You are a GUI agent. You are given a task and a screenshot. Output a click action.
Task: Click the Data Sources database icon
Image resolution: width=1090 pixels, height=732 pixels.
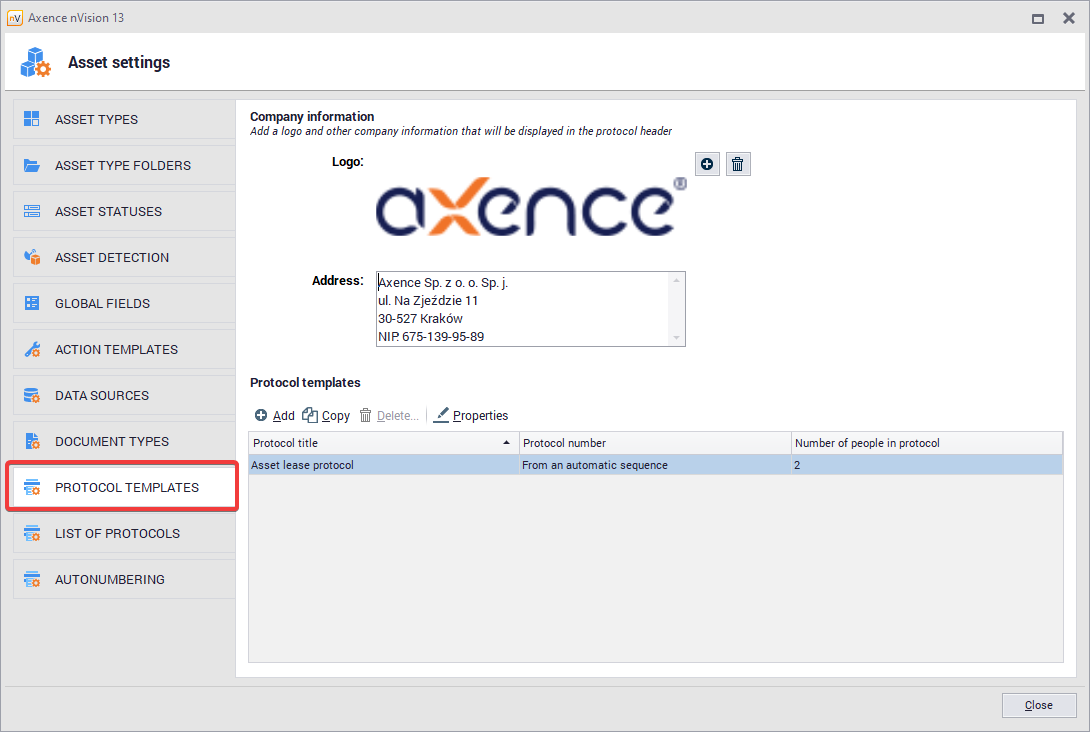[32, 396]
